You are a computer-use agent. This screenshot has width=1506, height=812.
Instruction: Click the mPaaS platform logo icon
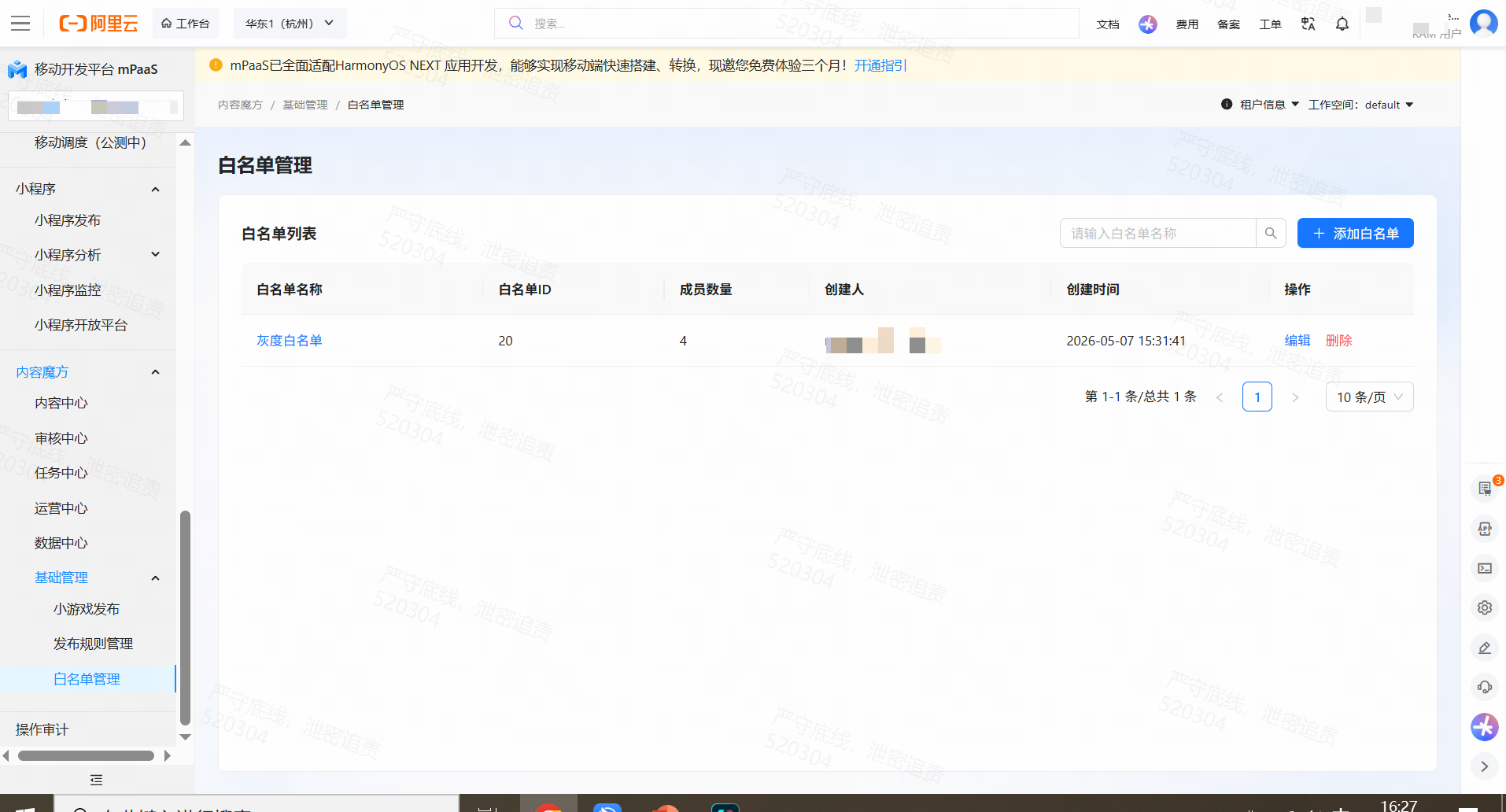tap(17, 69)
